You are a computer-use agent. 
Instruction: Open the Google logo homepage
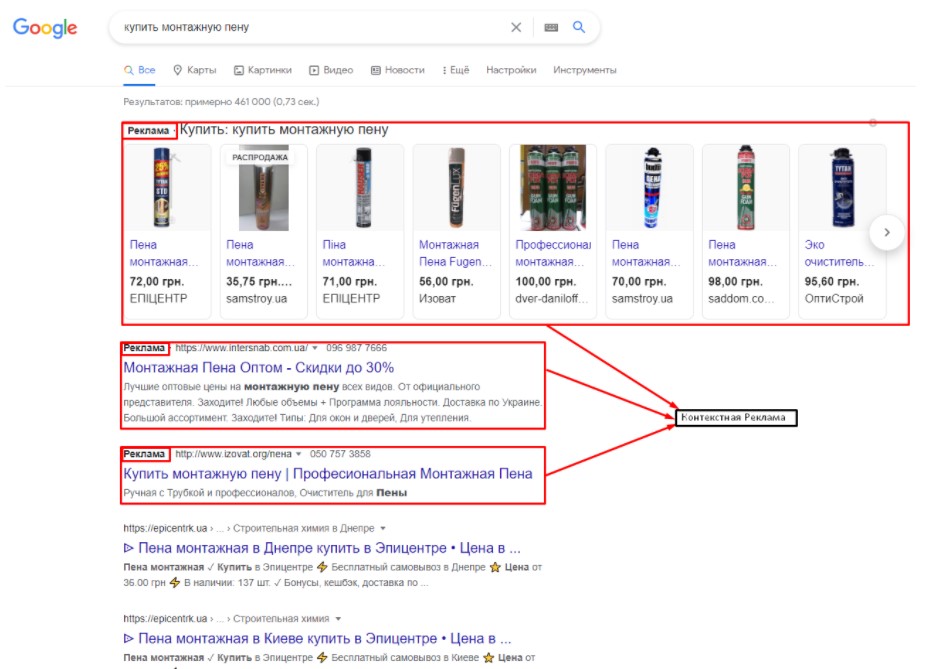coord(45,27)
